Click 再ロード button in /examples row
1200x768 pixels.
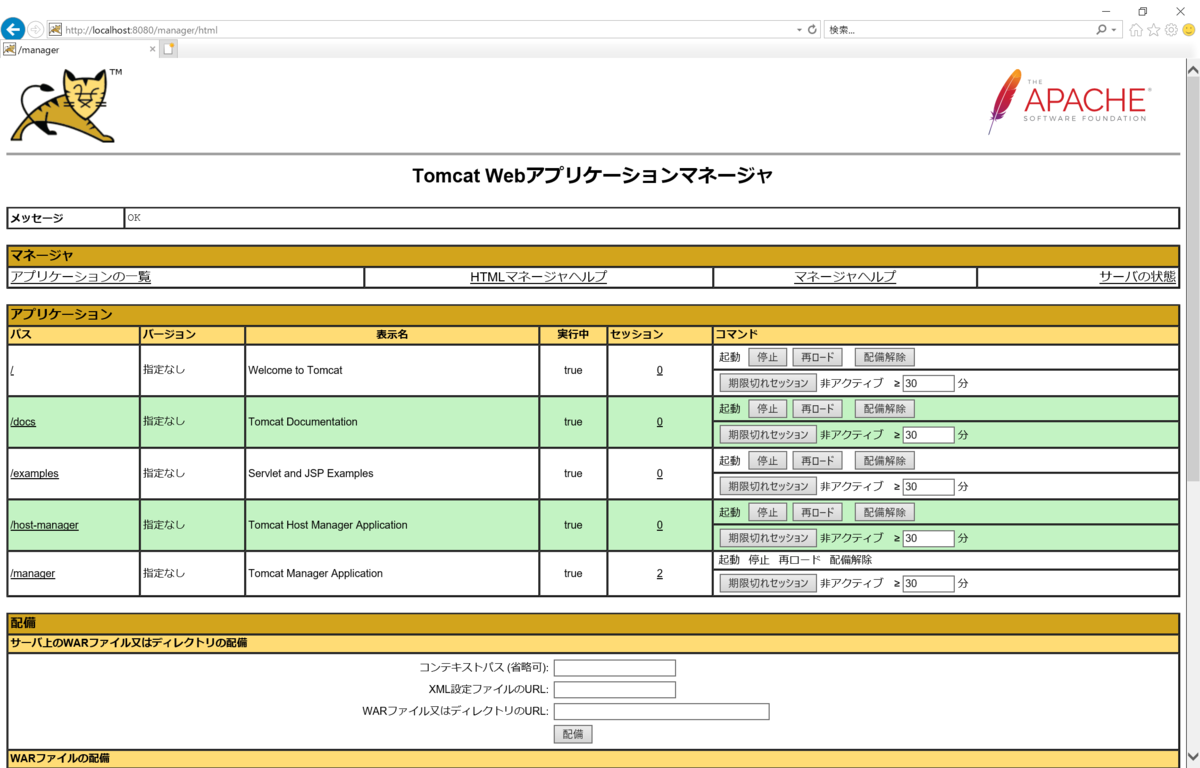click(x=817, y=461)
